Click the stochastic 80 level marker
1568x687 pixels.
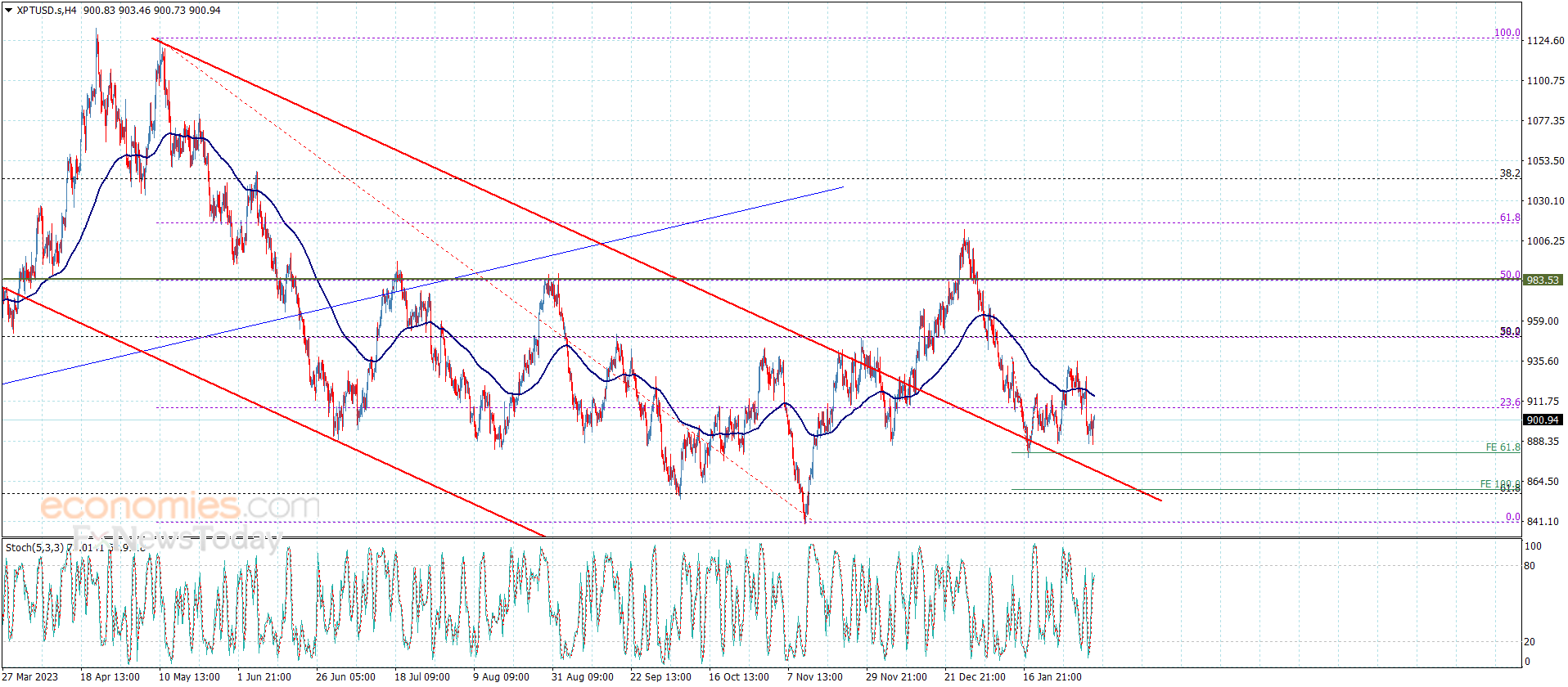click(x=1530, y=566)
